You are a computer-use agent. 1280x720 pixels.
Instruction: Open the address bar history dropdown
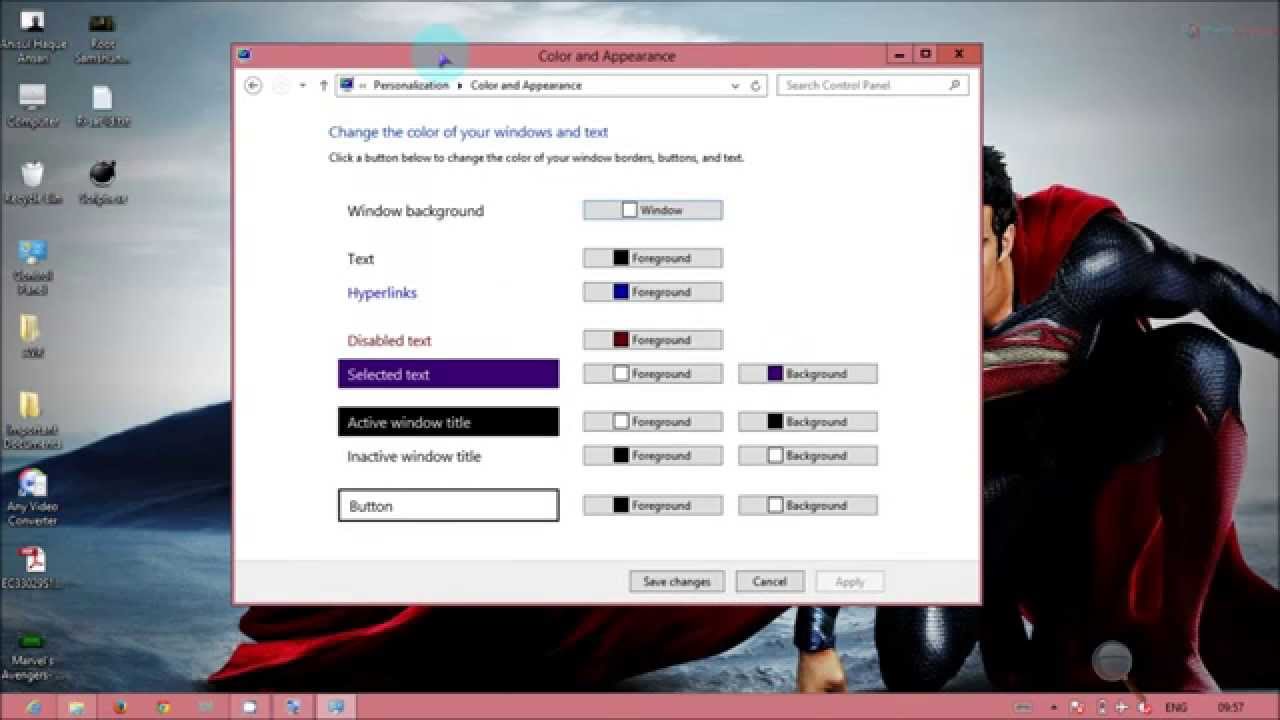click(736, 86)
